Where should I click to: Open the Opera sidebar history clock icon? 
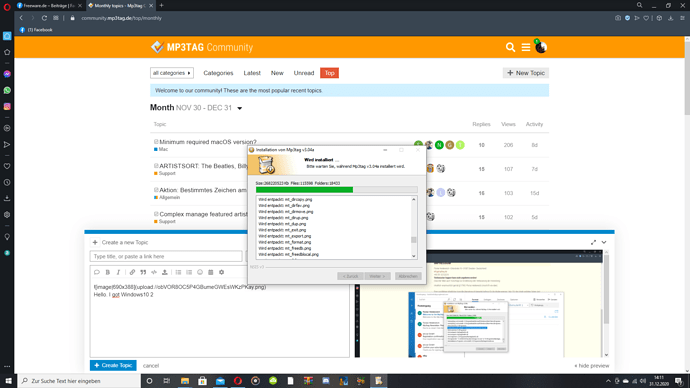(7, 182)
